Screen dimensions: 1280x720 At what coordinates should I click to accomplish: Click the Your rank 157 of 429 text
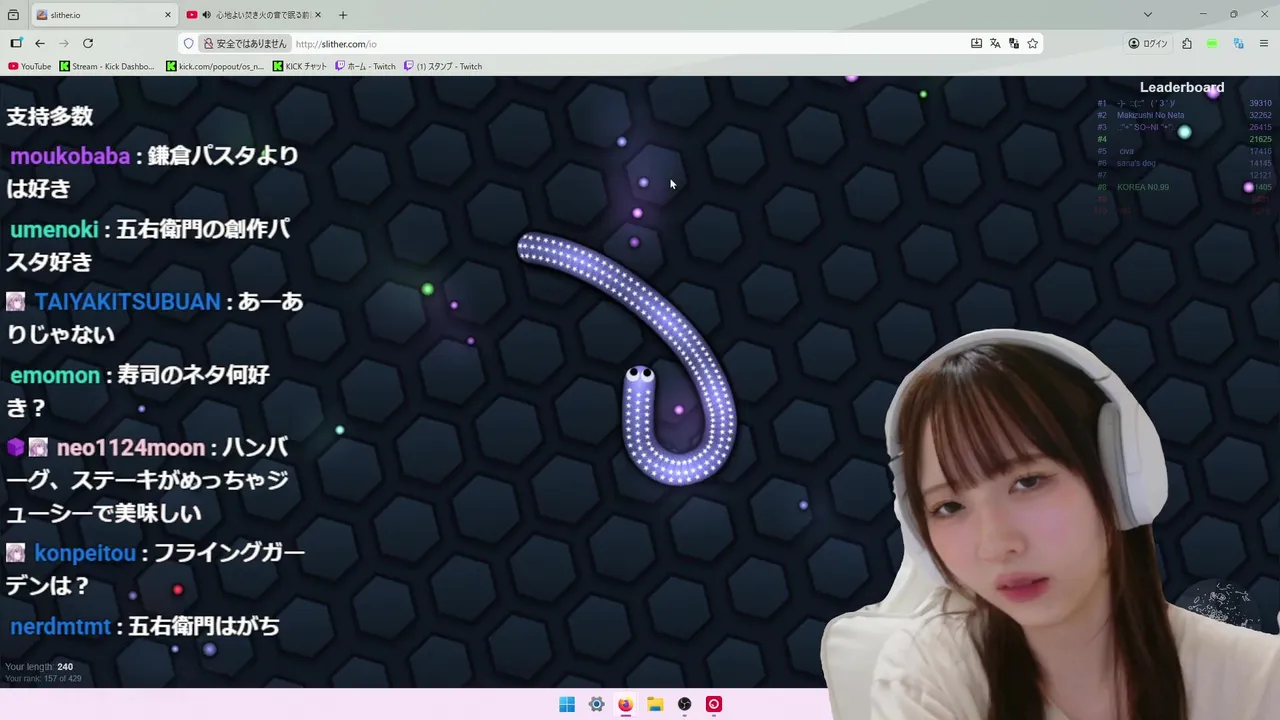click(43, 679)
